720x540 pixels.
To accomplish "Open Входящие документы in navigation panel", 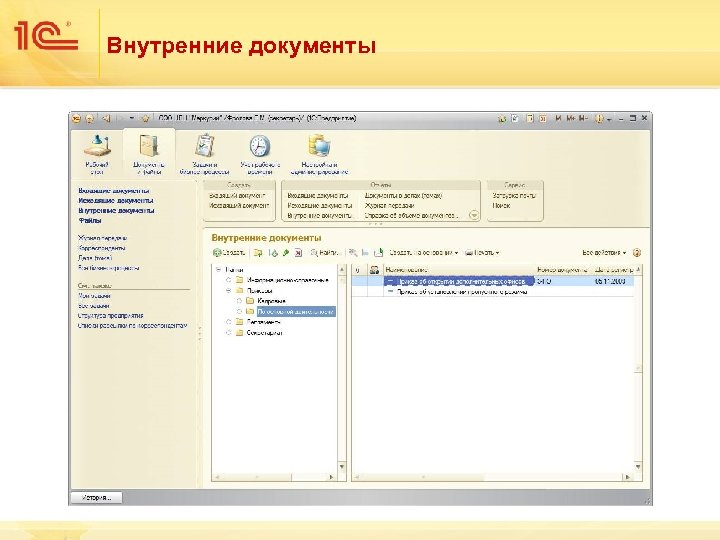I will (x=114, y=191).
